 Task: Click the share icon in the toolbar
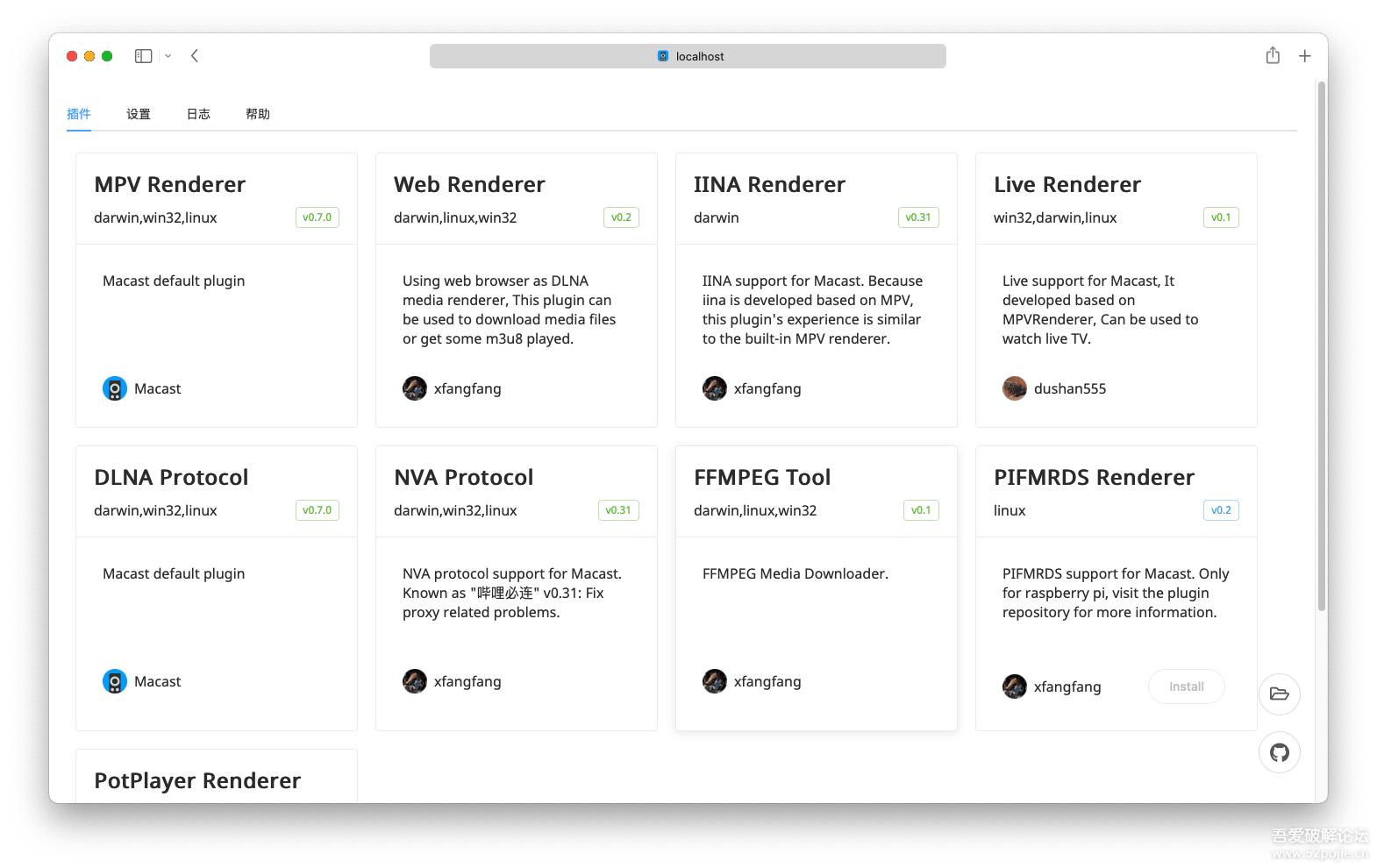1273,55
